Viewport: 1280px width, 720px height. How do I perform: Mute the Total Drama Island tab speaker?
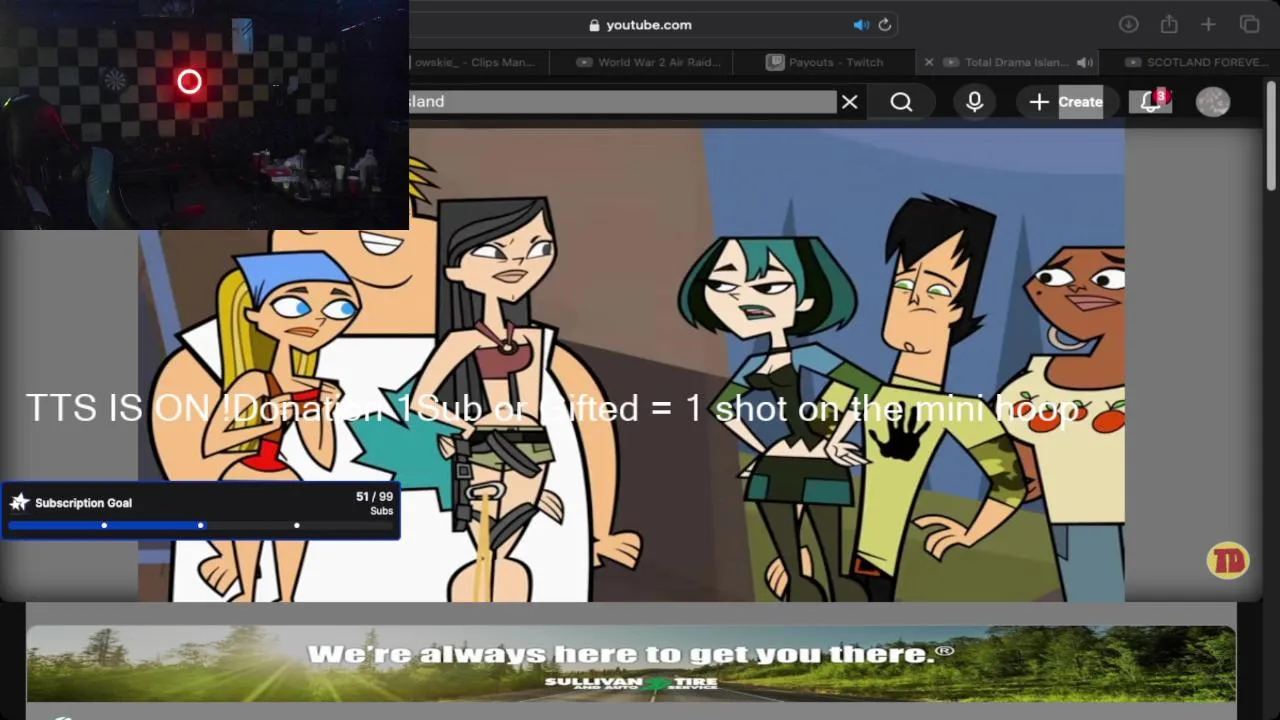click(x=1085, y=62)
